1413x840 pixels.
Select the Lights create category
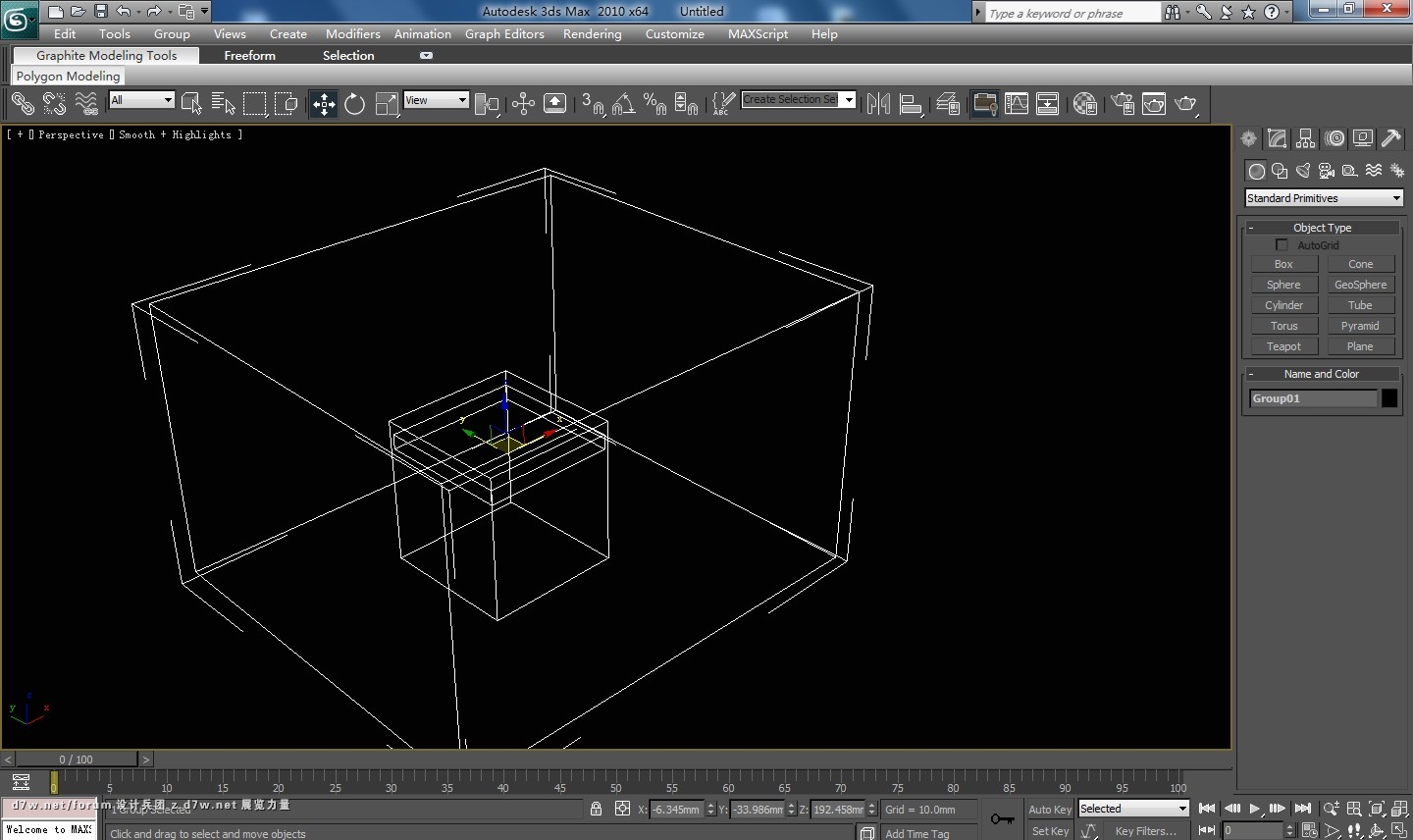coord(1303,171)
